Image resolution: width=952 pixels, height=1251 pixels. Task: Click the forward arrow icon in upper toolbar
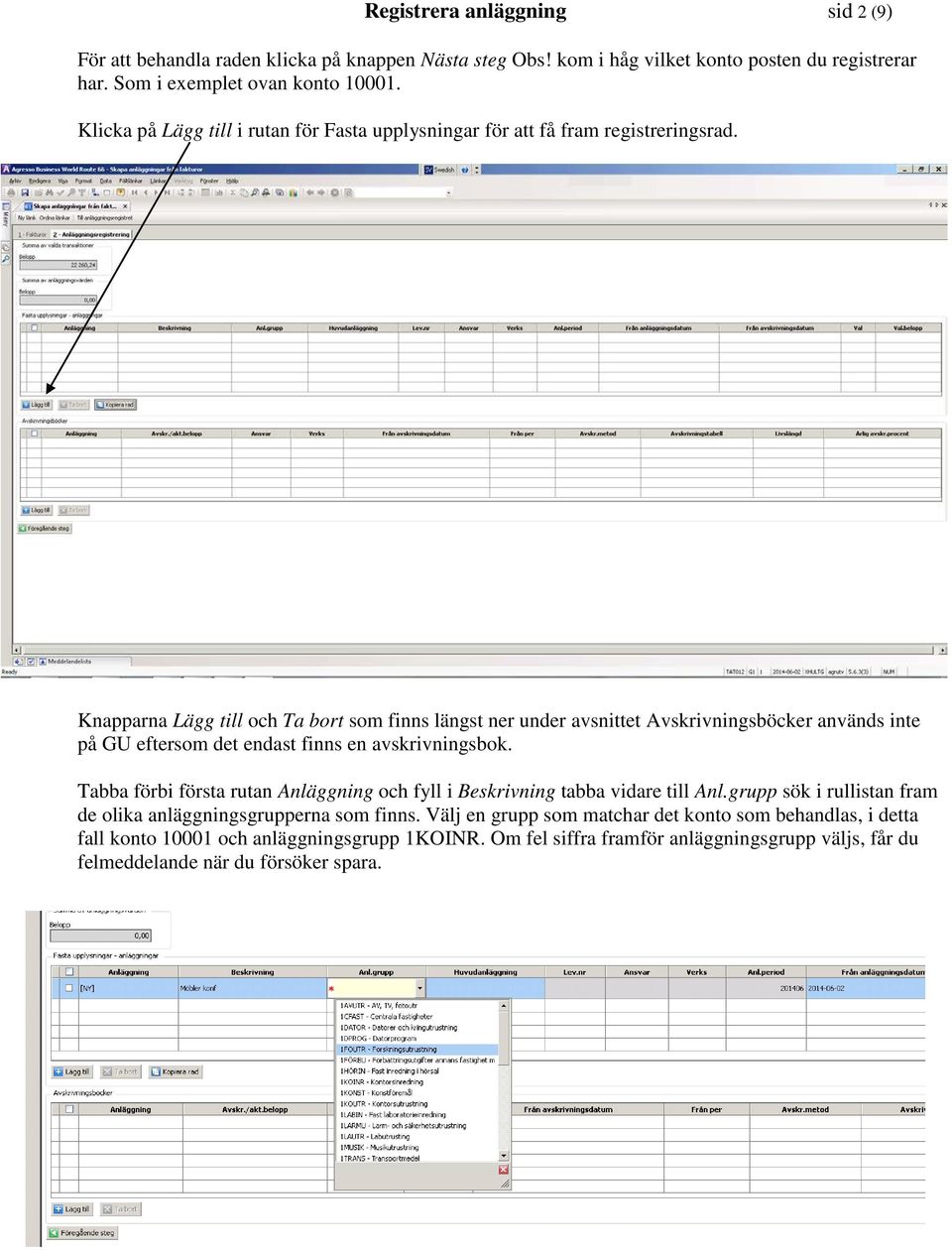click(321, 192)
